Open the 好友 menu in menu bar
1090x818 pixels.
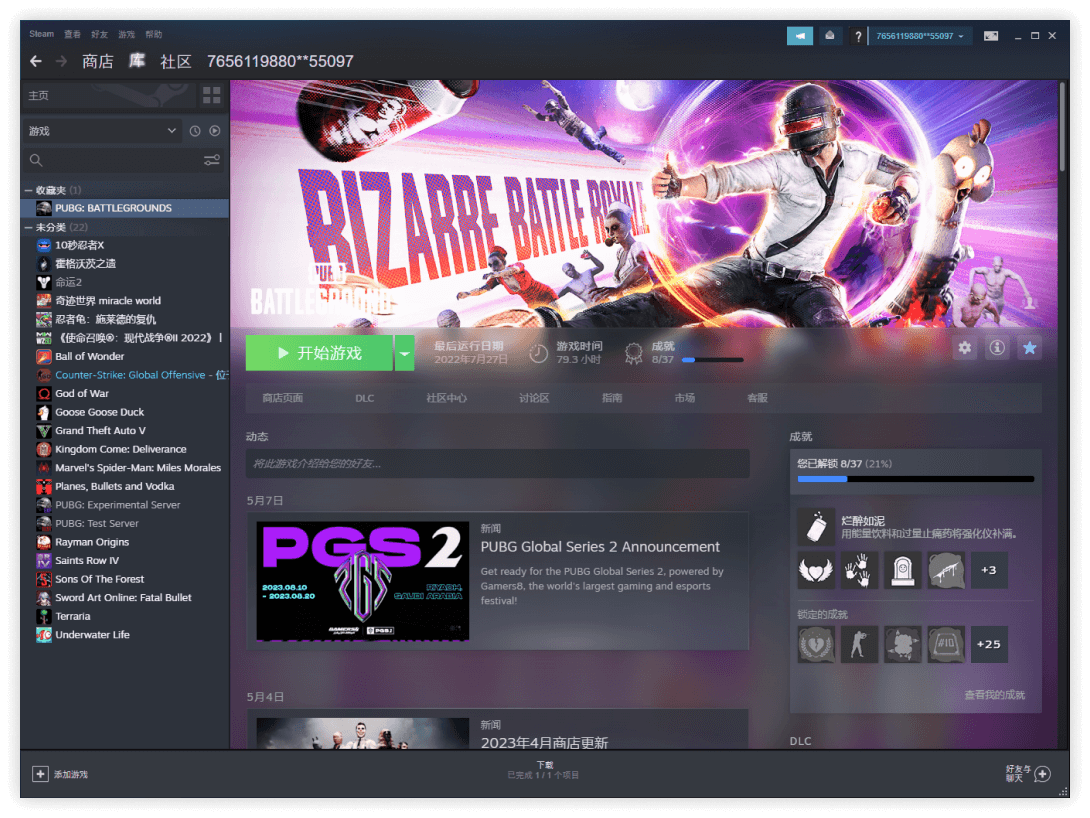pyautogui.click(x=100, y=34)
